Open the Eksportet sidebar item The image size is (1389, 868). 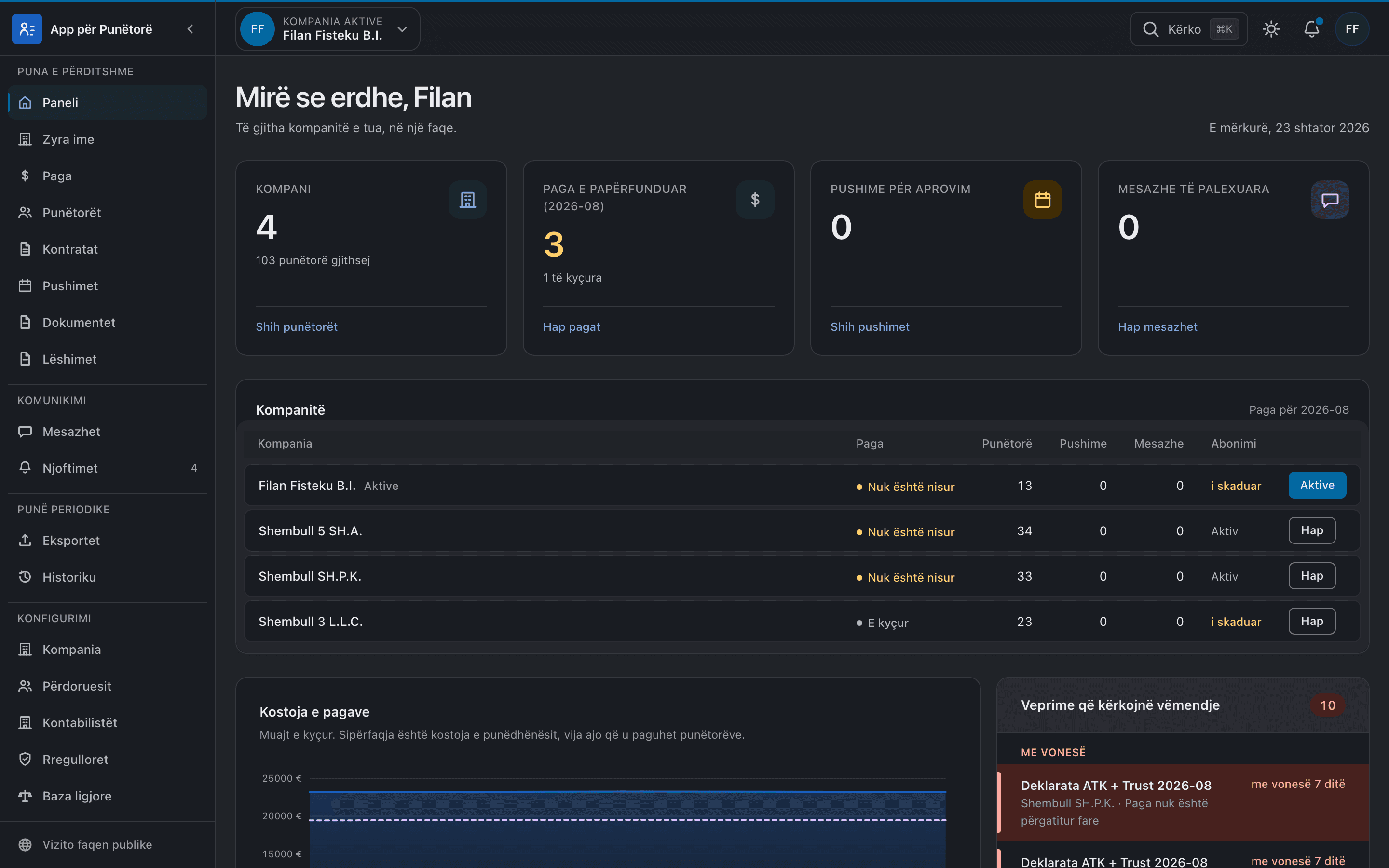click(108, 540)
